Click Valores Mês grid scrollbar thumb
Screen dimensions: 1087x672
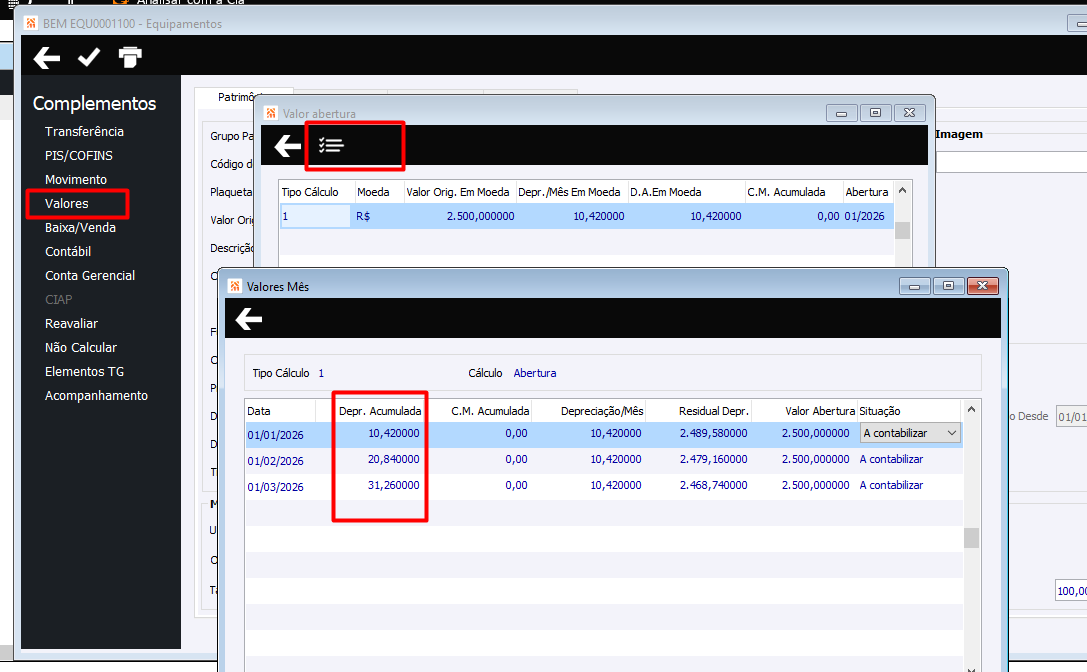tap(971, 537)
